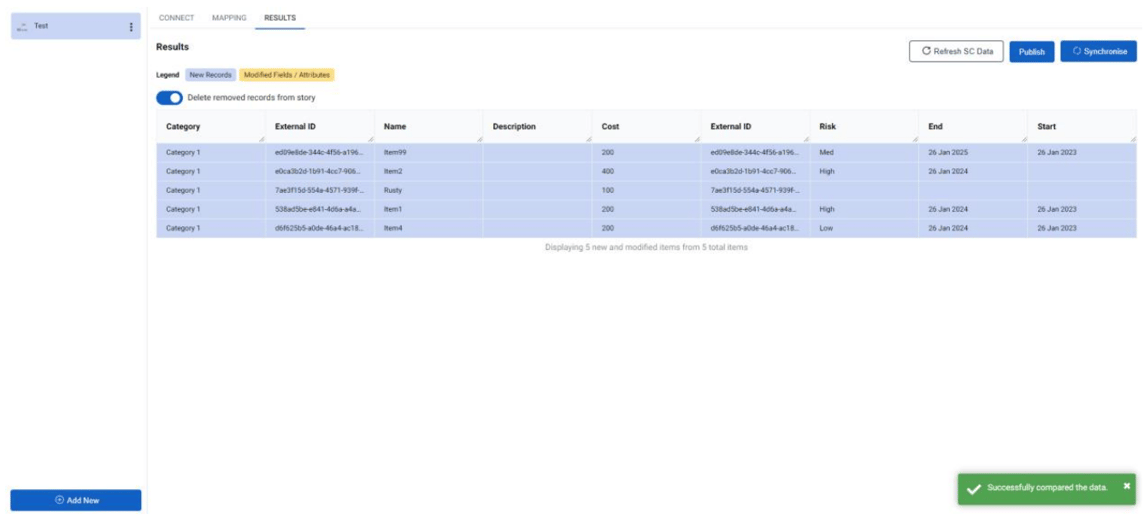Viewport: 1144px width, 519px height.
Task: Open the three-dot menu for Test
Action: pyautogui.click(x=131, y=27)
